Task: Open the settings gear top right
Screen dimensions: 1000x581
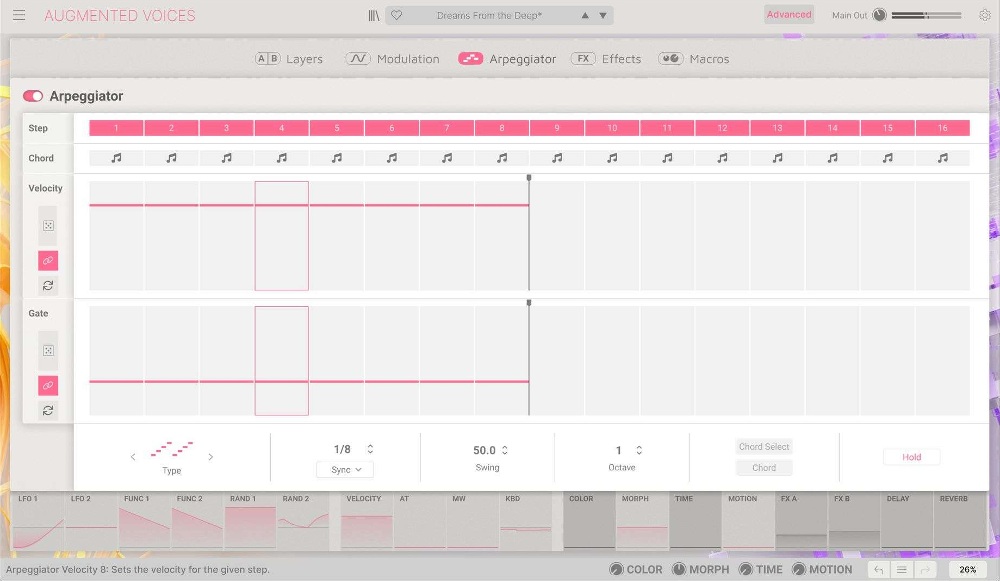Action: tap(985, 13)
